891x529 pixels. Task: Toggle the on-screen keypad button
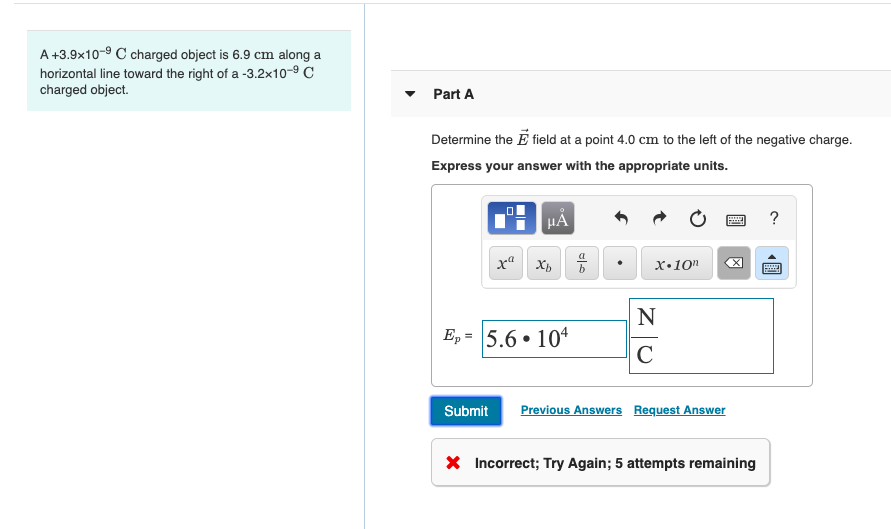point(772,263)
